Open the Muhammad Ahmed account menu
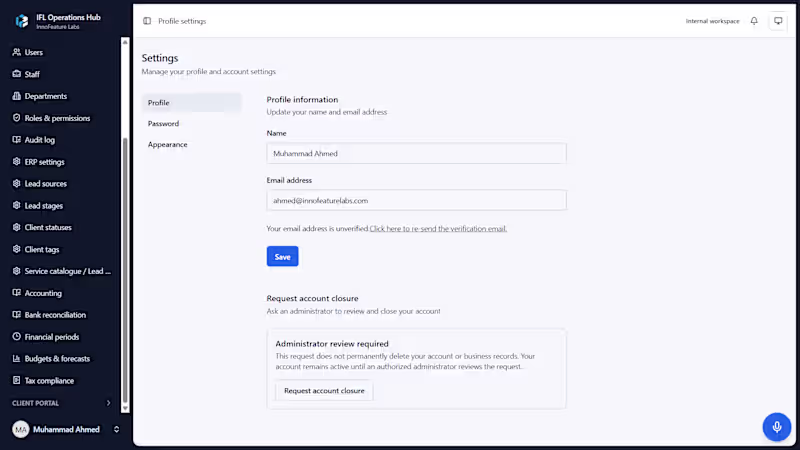The width and height of the screenshot is (800, 450). (66, 430)
